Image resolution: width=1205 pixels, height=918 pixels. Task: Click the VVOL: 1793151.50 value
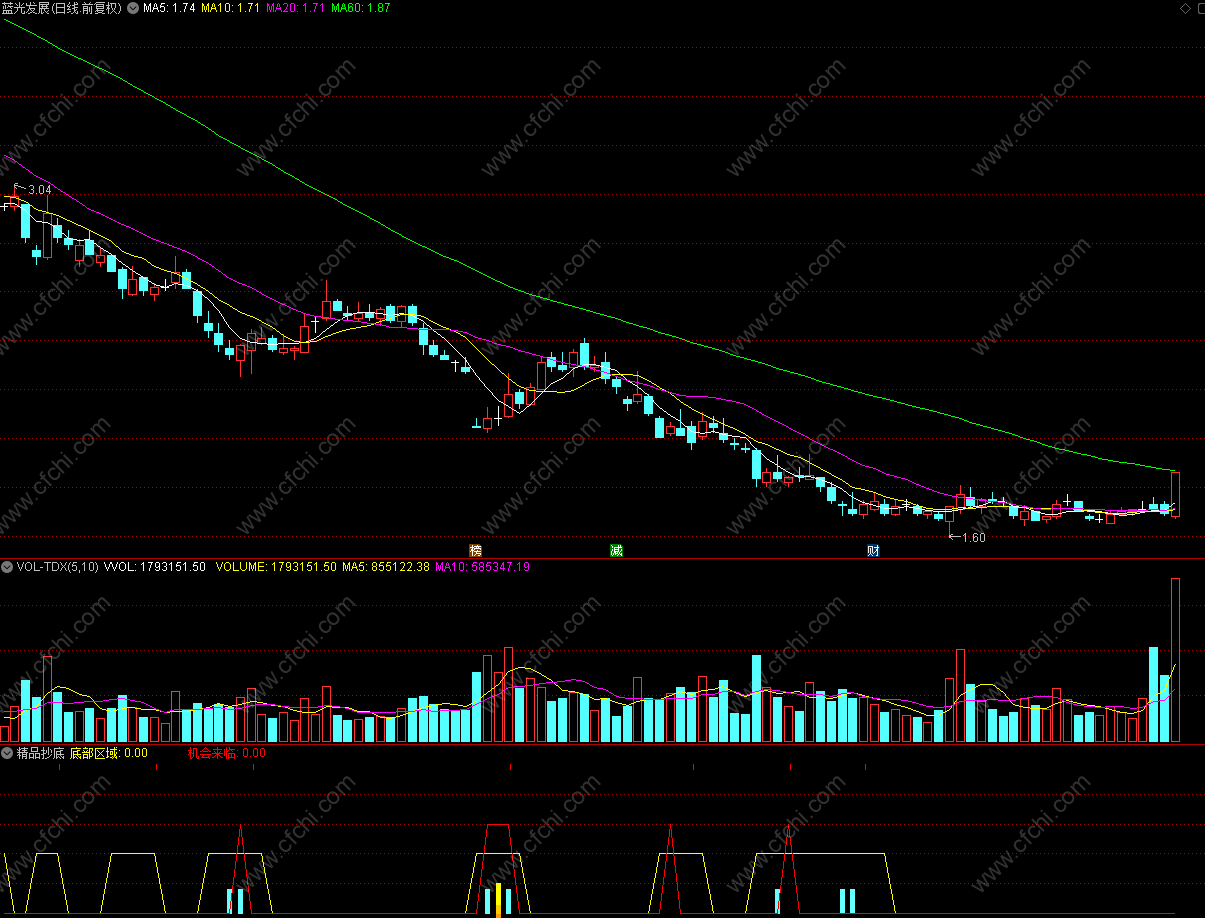tap(154, 567)
